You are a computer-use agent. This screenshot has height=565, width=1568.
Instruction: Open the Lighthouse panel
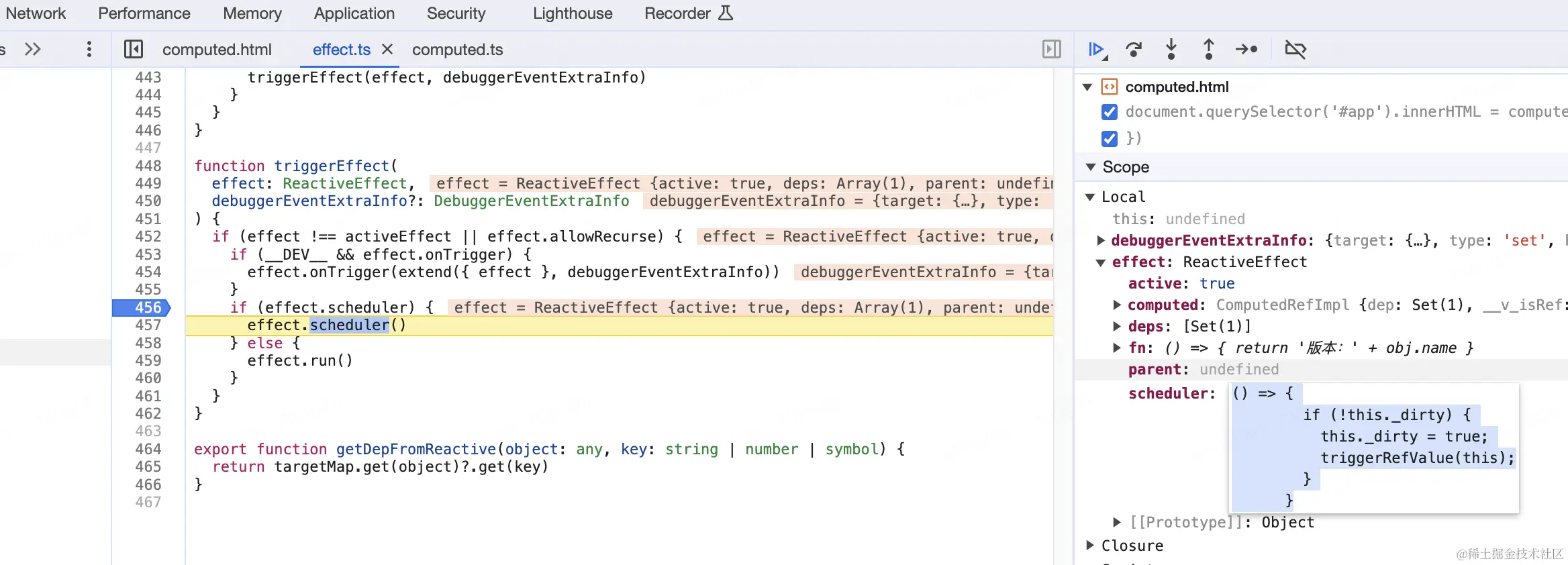coord(573,13)
